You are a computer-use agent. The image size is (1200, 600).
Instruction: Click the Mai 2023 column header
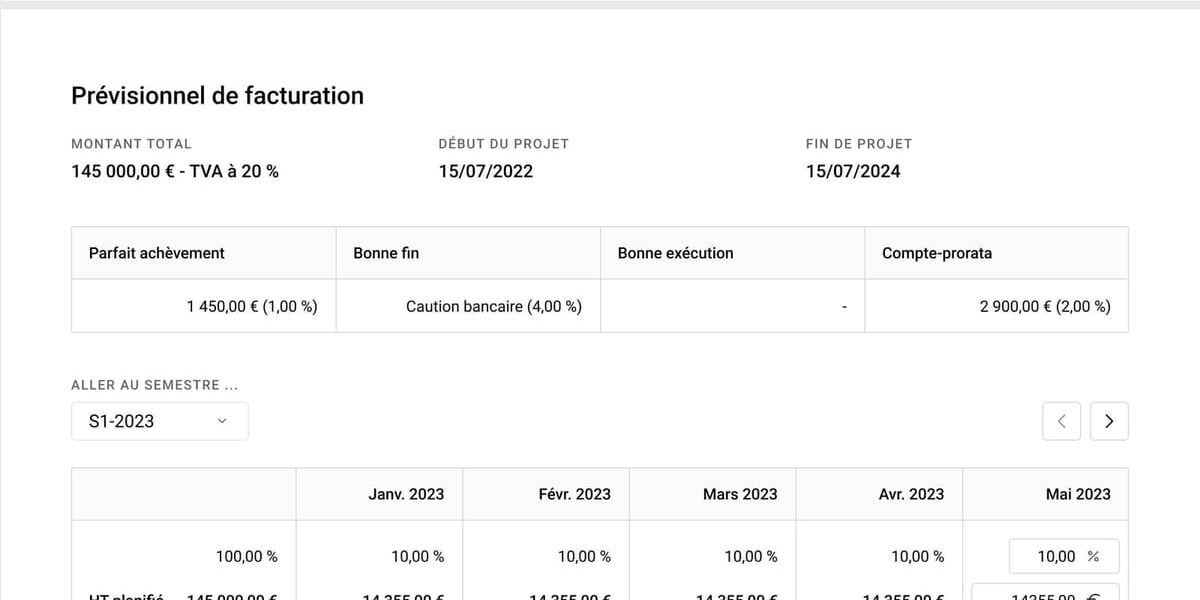[1078, 494]
